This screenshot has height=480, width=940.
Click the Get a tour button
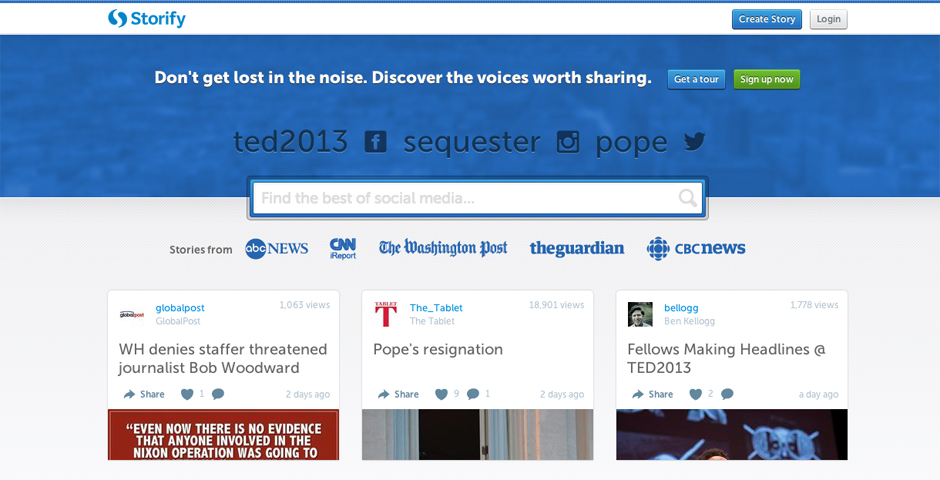point(696,79)
